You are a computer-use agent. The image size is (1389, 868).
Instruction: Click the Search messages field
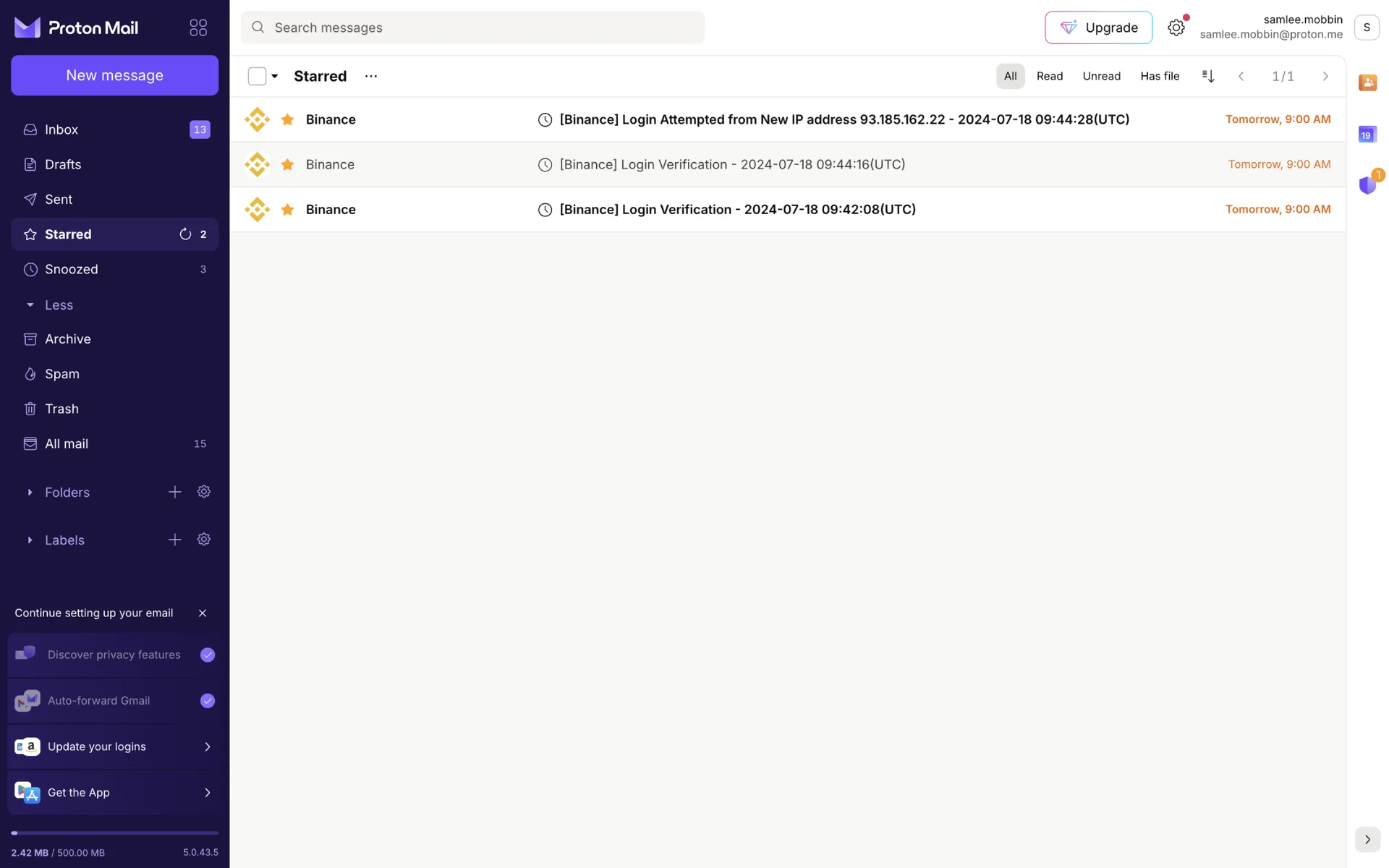pos(472,27)
